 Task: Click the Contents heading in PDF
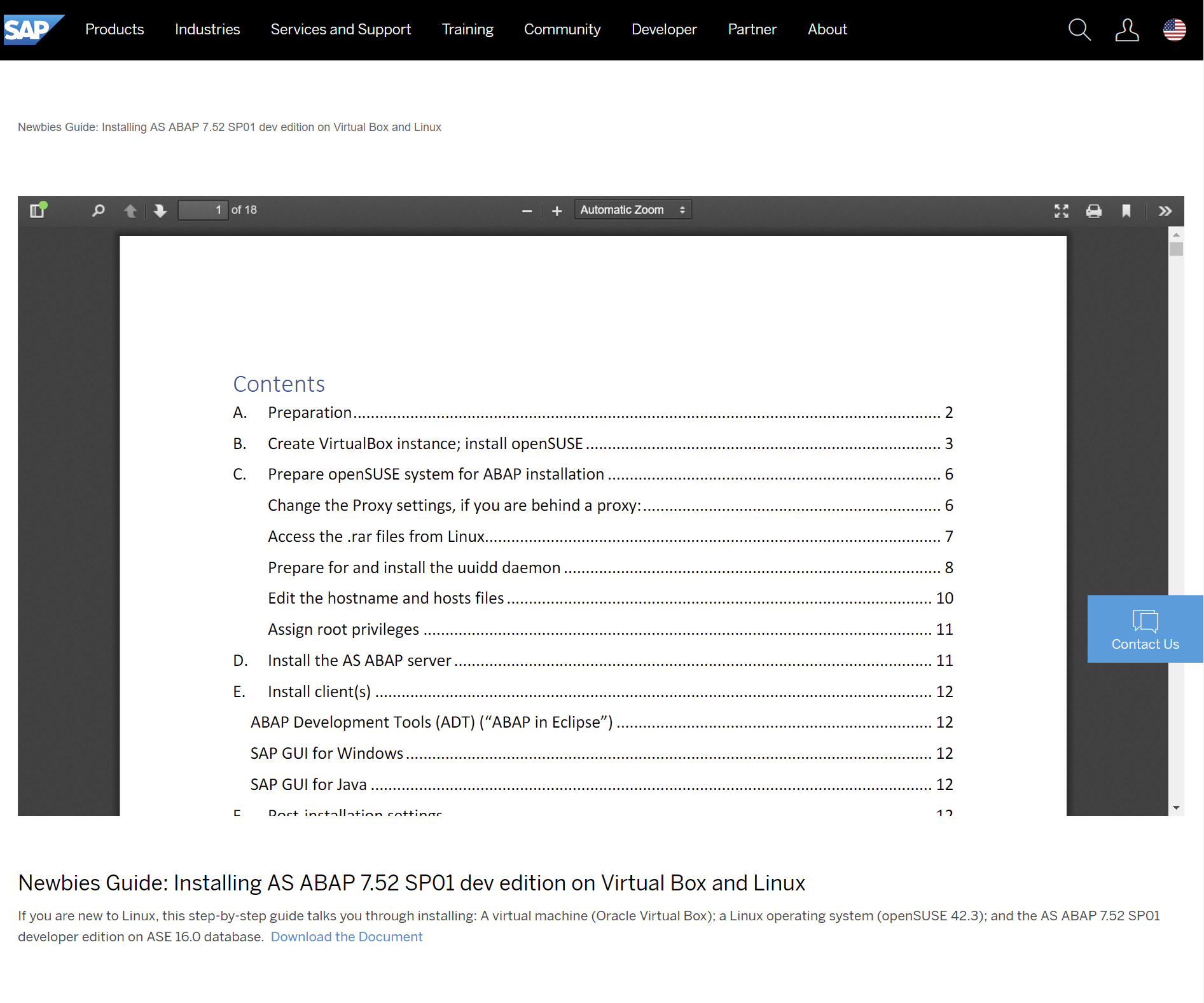pos(279,384)
